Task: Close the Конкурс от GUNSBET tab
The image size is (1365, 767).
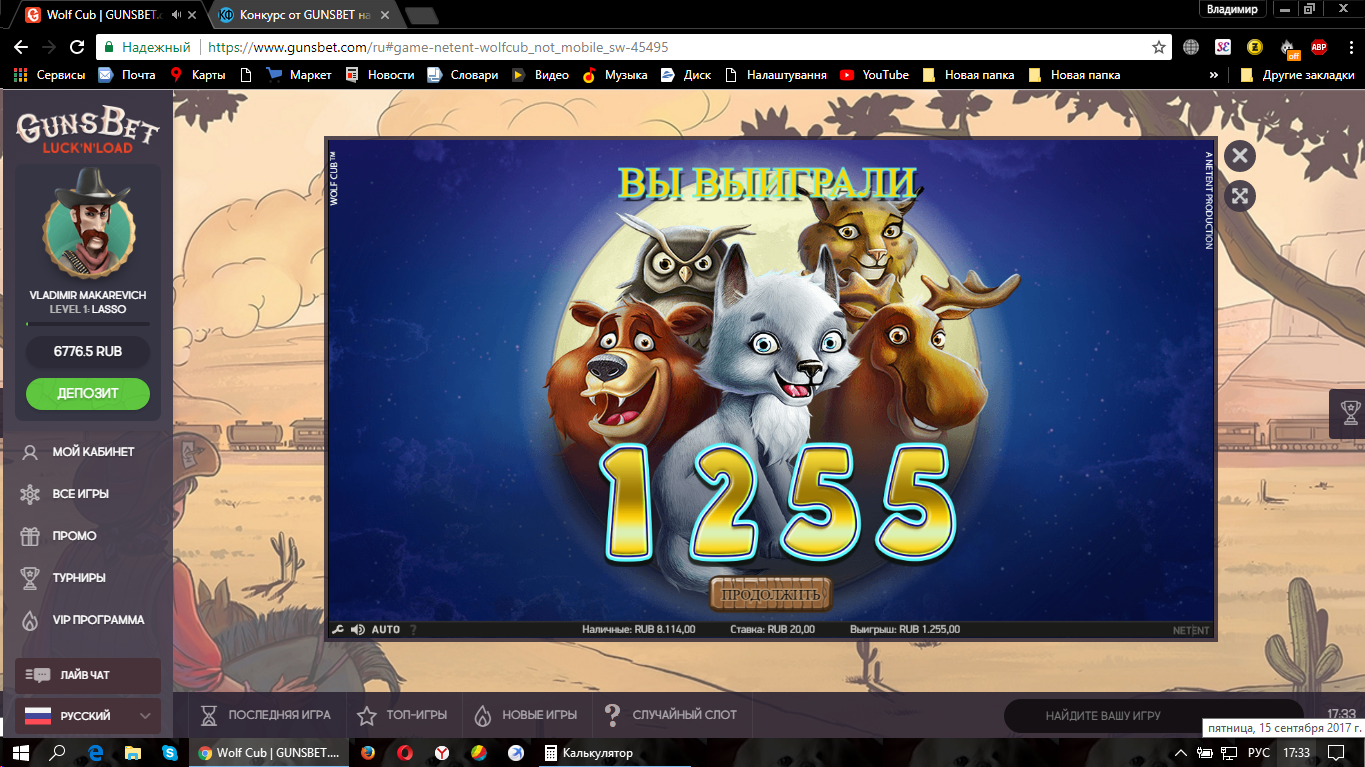Action: pos(385,15)
